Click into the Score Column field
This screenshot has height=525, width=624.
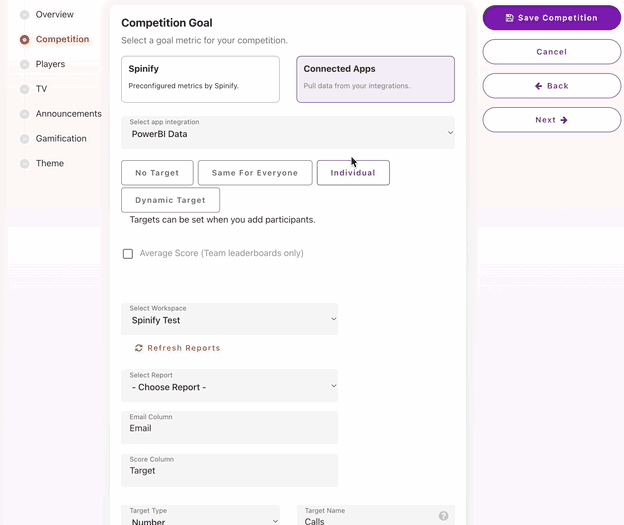230,470
